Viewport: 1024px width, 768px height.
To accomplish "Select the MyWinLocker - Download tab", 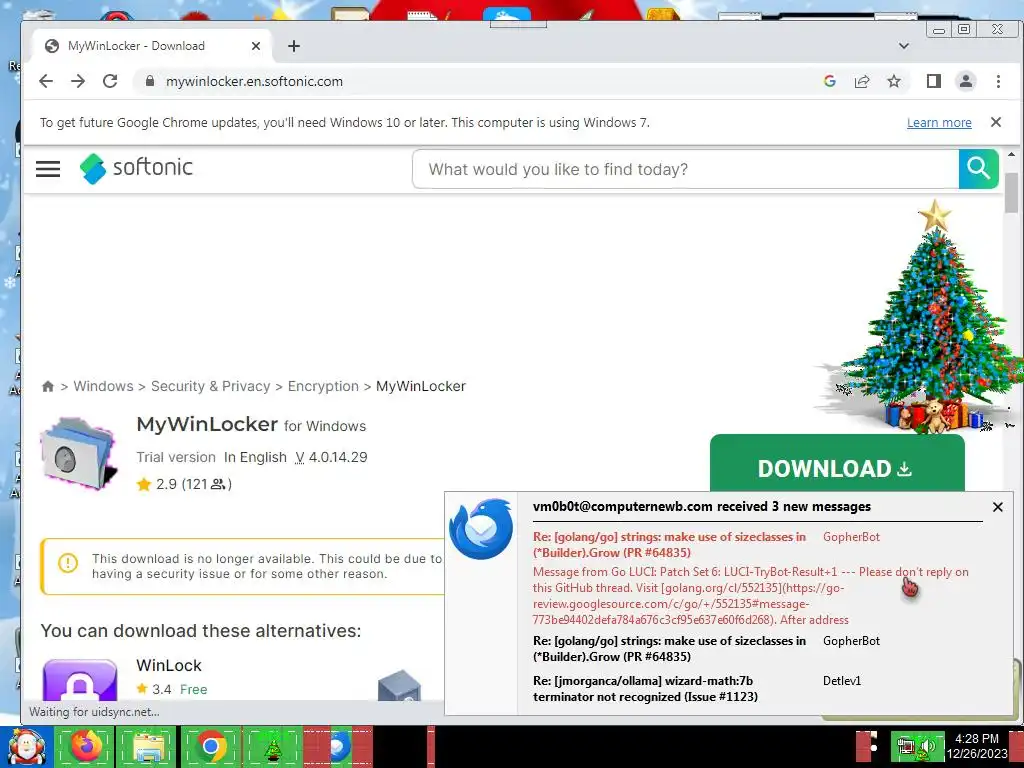I will pyautogui.click(x=152, y=46).
